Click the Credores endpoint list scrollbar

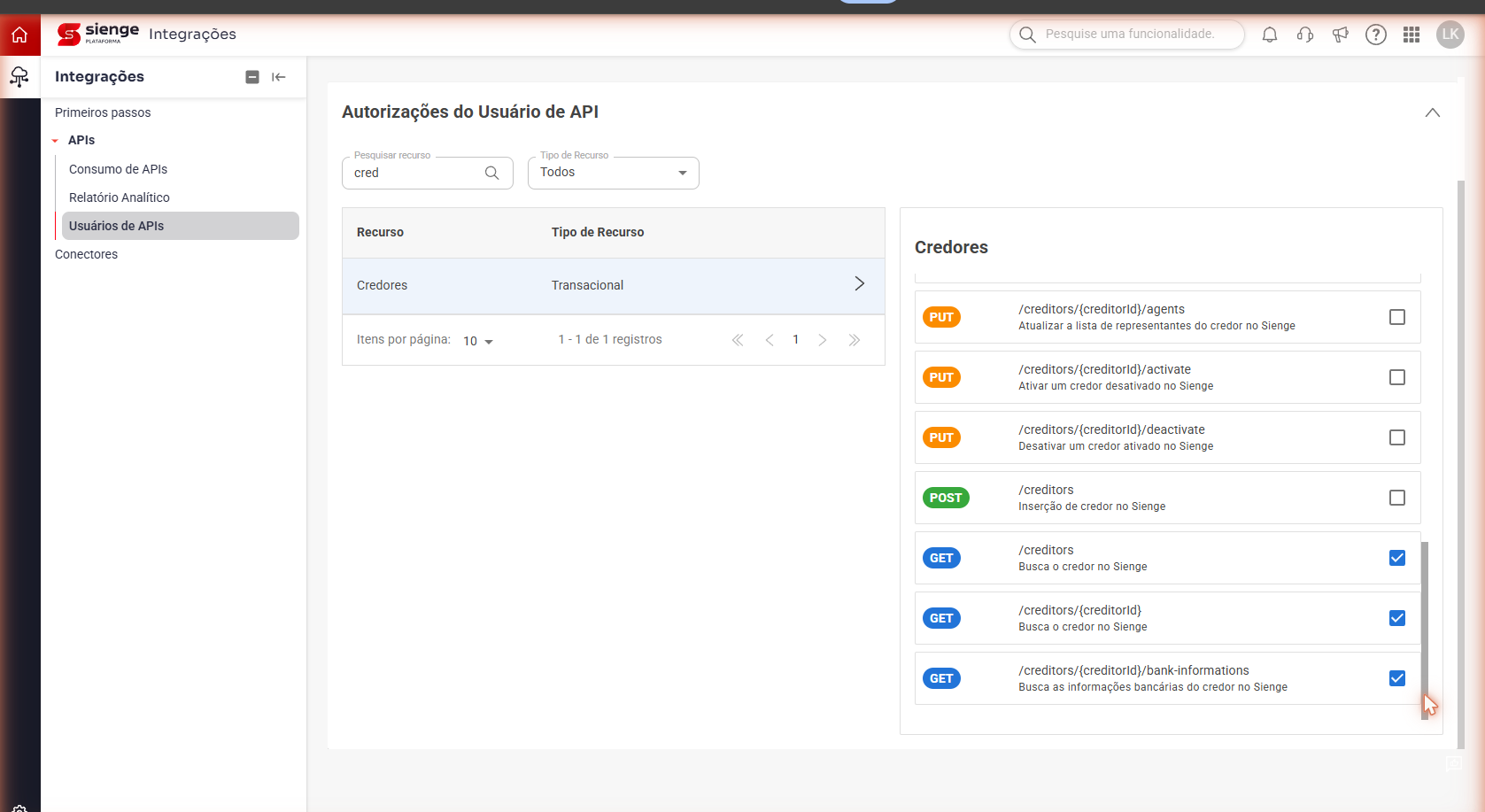click(x=1425, y=630)
